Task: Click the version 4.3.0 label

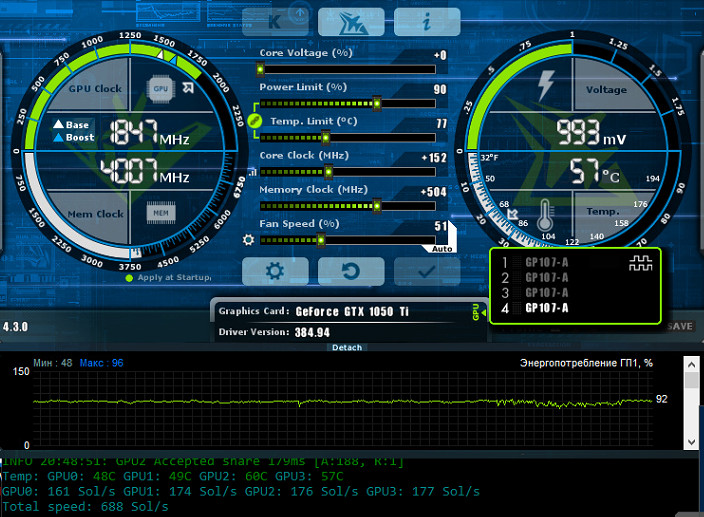Action: [x=15, y=327]
